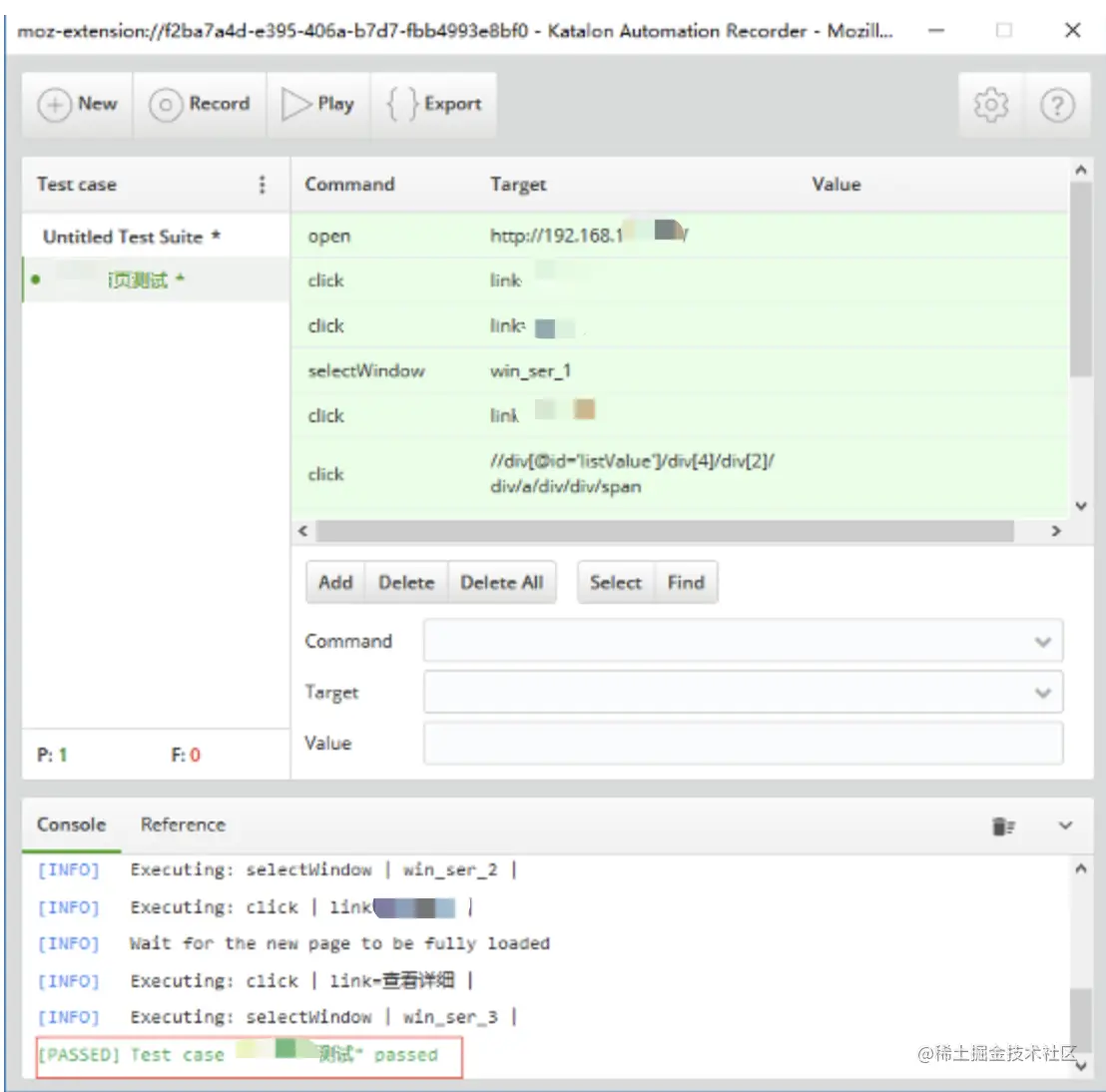
Task: Click the failed count F: 0
Action: pos(186,756)
